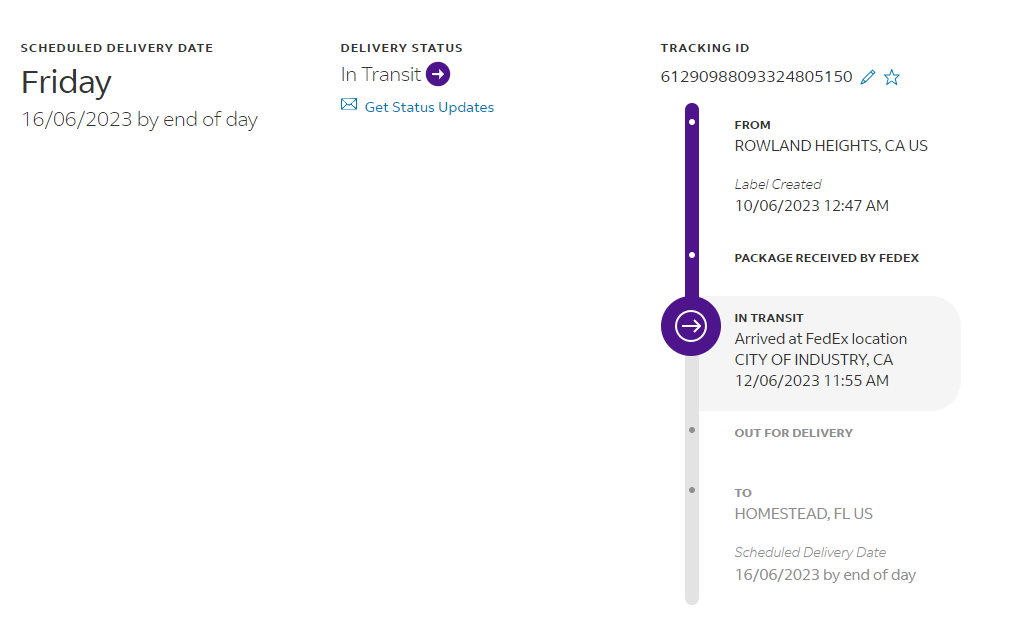Viewport: 1033px width, 624px height.
Task: Click the tracking ID number 6129098809324805150
Action: (x=757, y=77)
